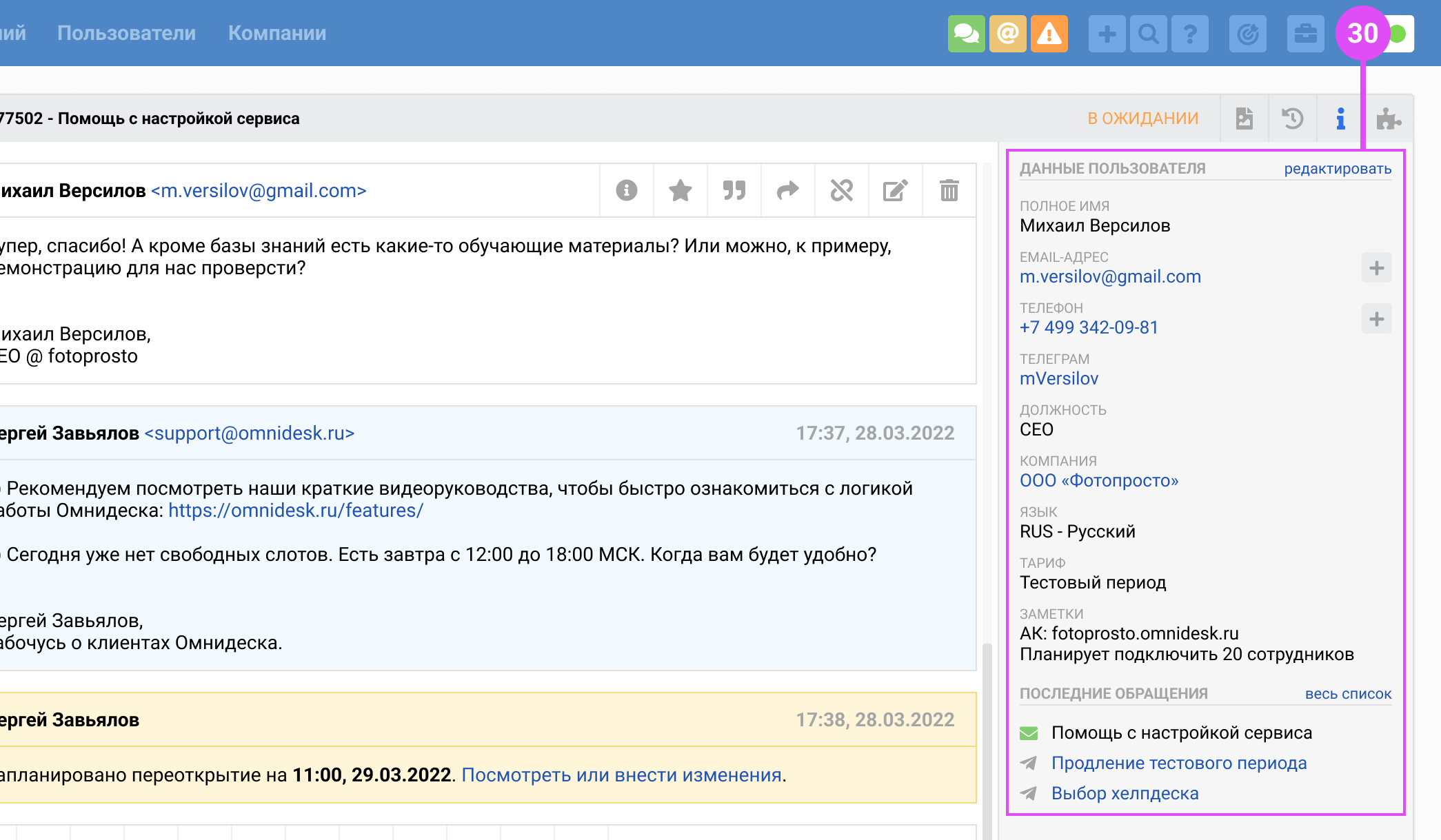Viewport: 1441px width, 840px height.
Task: Quote the message with quotation icon
Action: pyautogui.click(x=734, y=190)
